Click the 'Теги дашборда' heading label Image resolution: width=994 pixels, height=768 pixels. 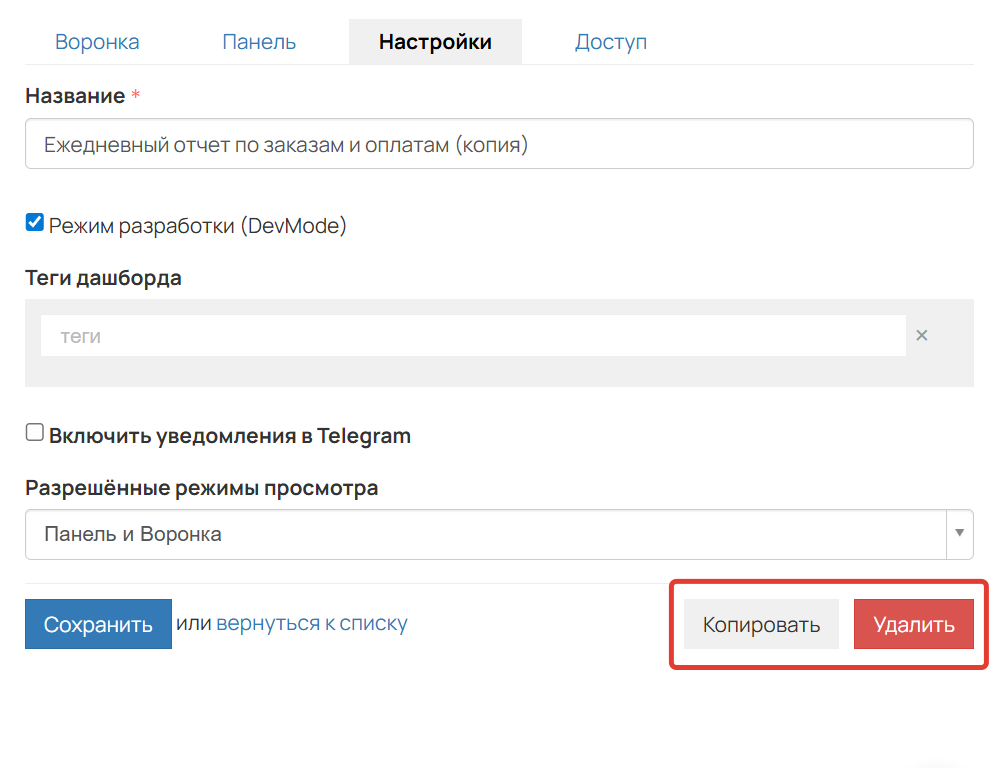pos(103,278)
